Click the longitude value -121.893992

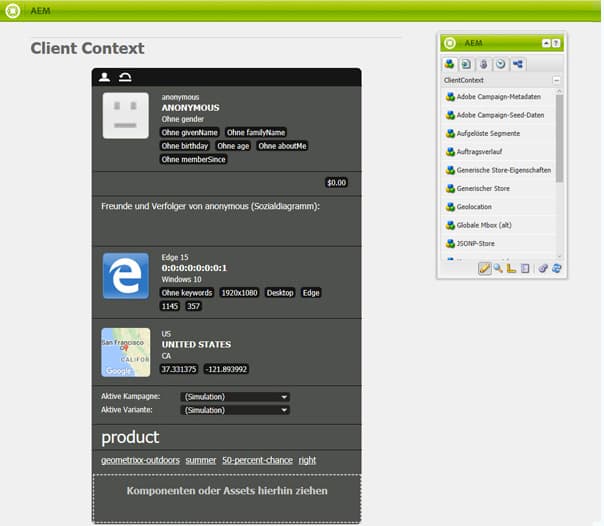click(226, 369)
